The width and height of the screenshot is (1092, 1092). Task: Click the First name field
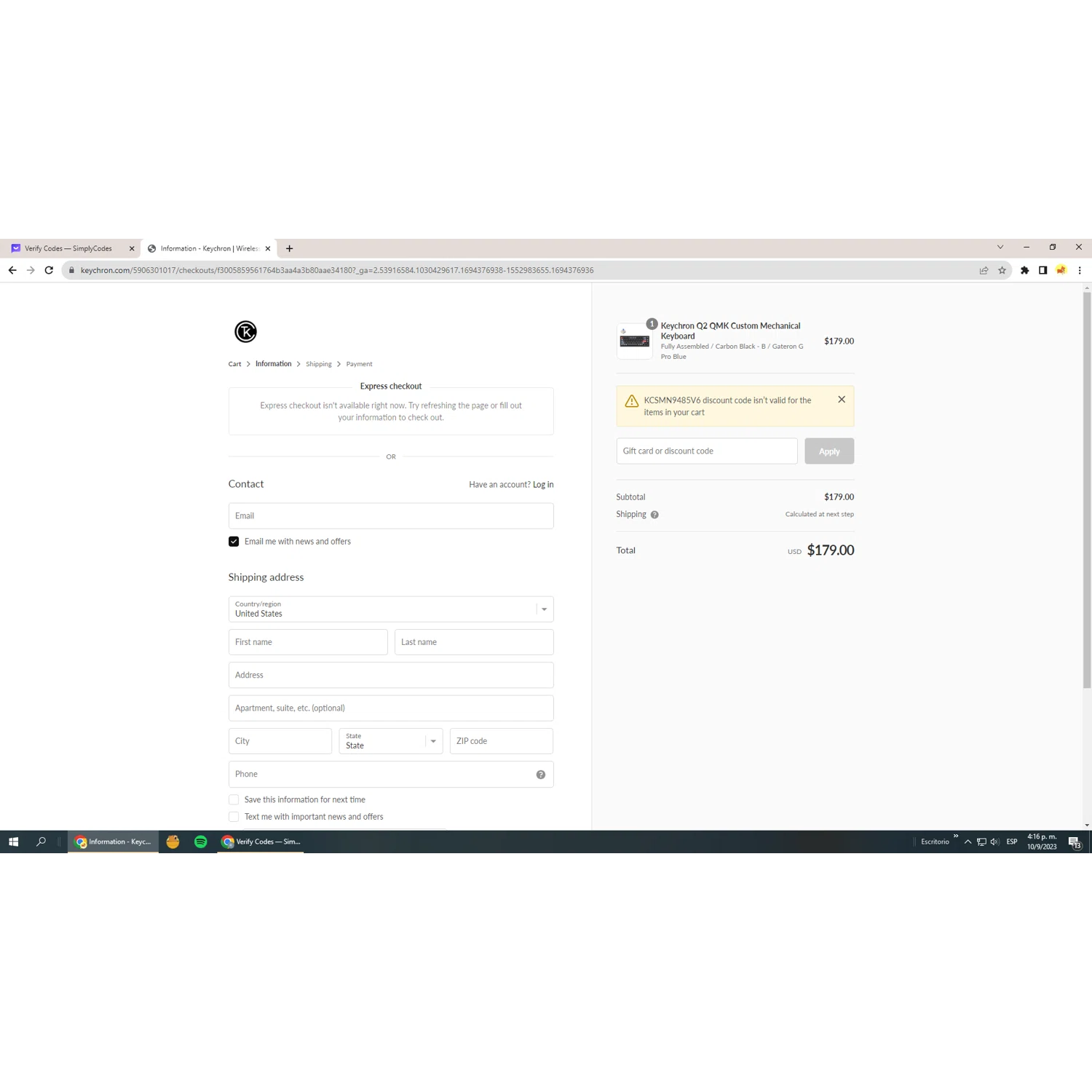click(308, 642)
